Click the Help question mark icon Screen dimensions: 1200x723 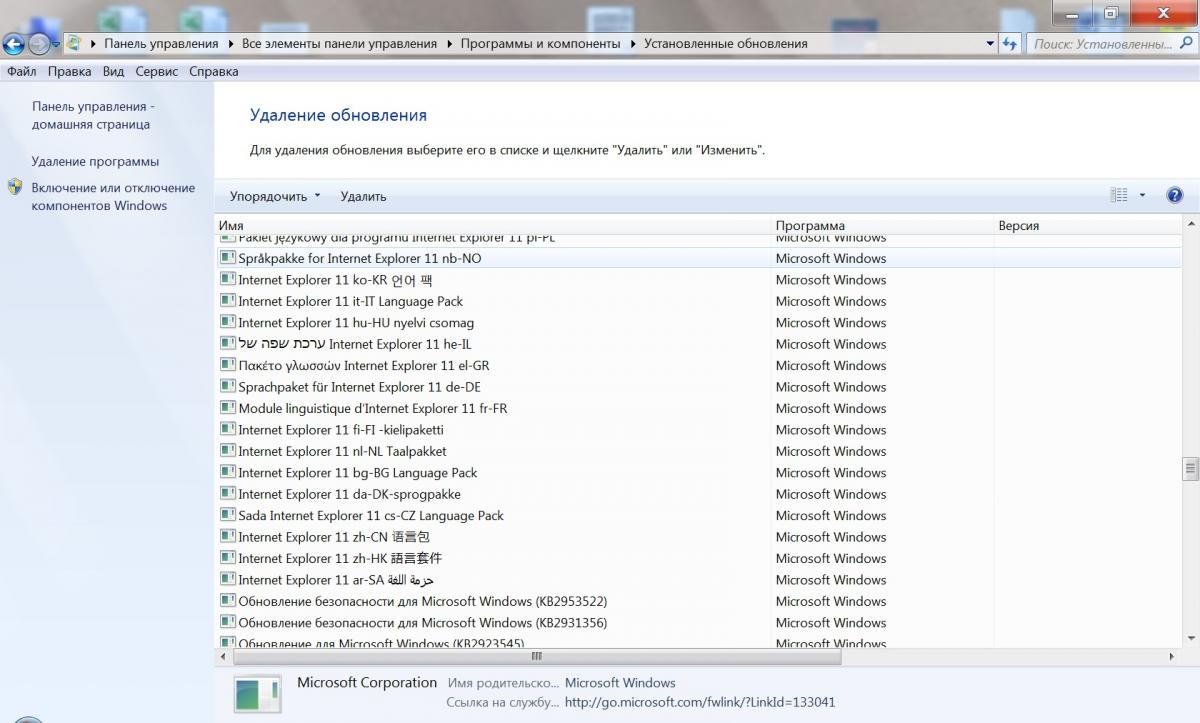pos(1175,196)
